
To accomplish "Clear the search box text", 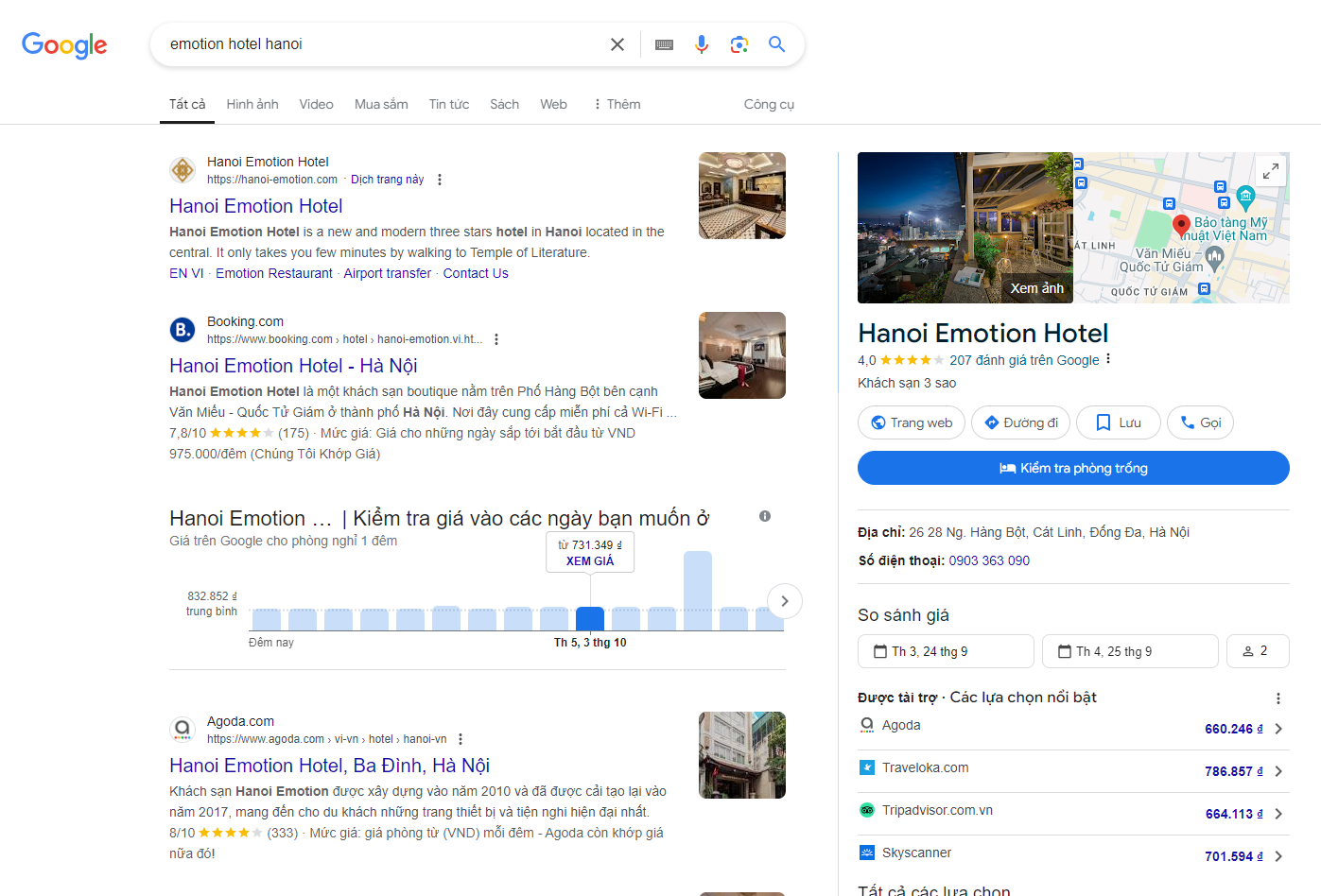I will click(x=617, y=44).
